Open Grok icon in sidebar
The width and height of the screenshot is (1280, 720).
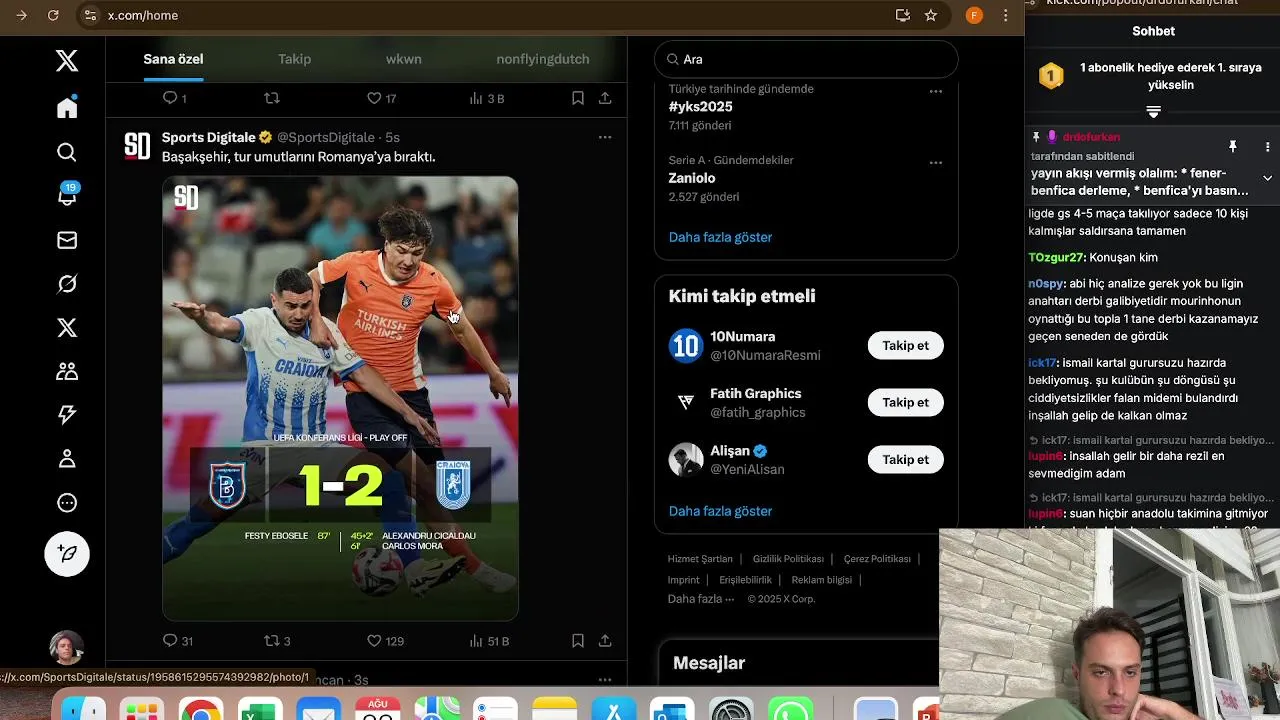point(67,284)
